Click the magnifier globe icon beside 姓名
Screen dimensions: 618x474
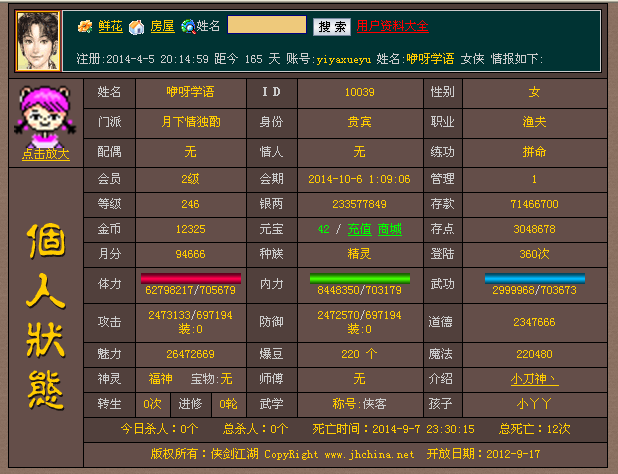pyautogui.click(x=188, y=27)
